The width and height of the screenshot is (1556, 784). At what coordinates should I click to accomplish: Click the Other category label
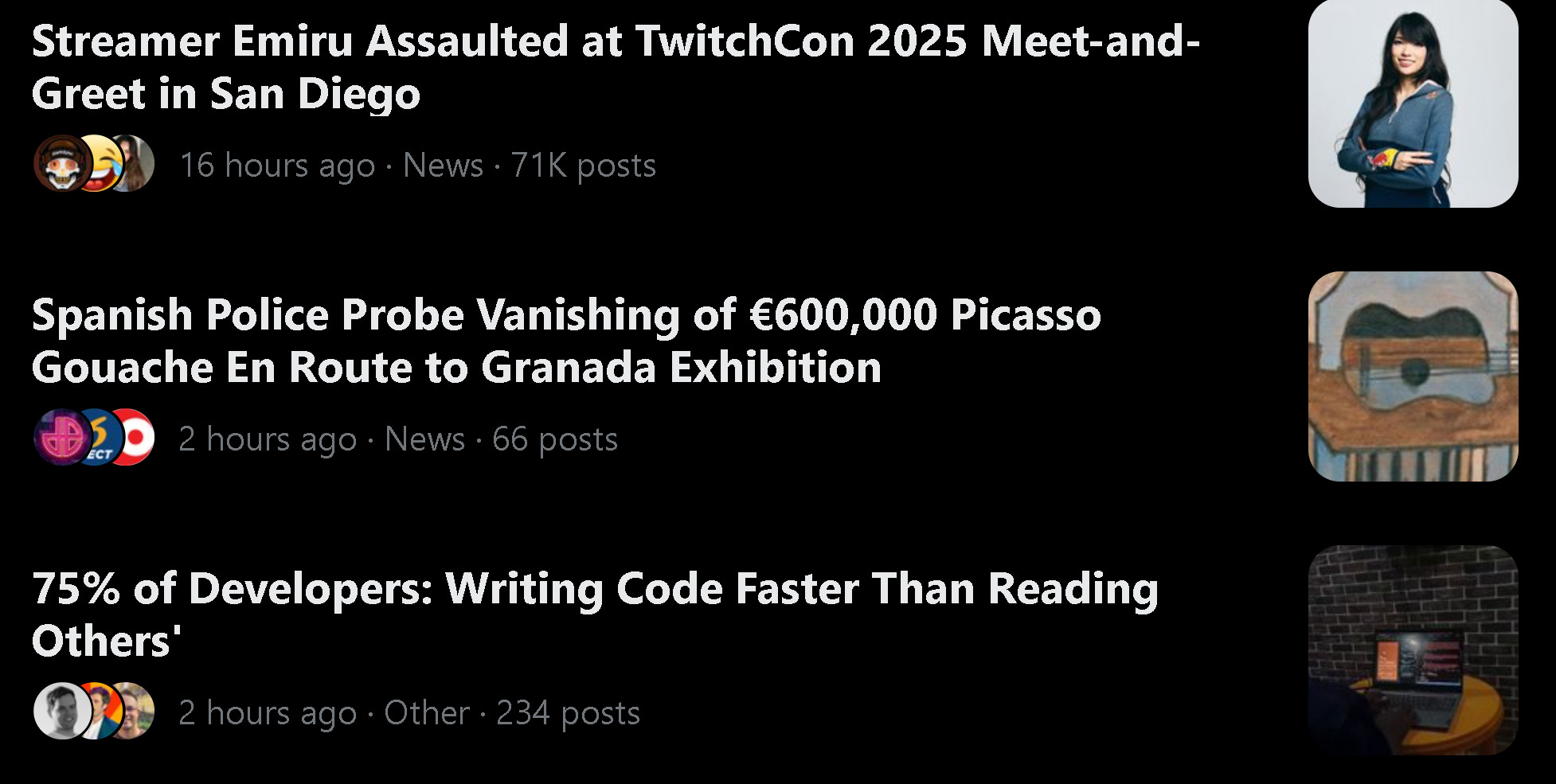(x=426, y=713)
